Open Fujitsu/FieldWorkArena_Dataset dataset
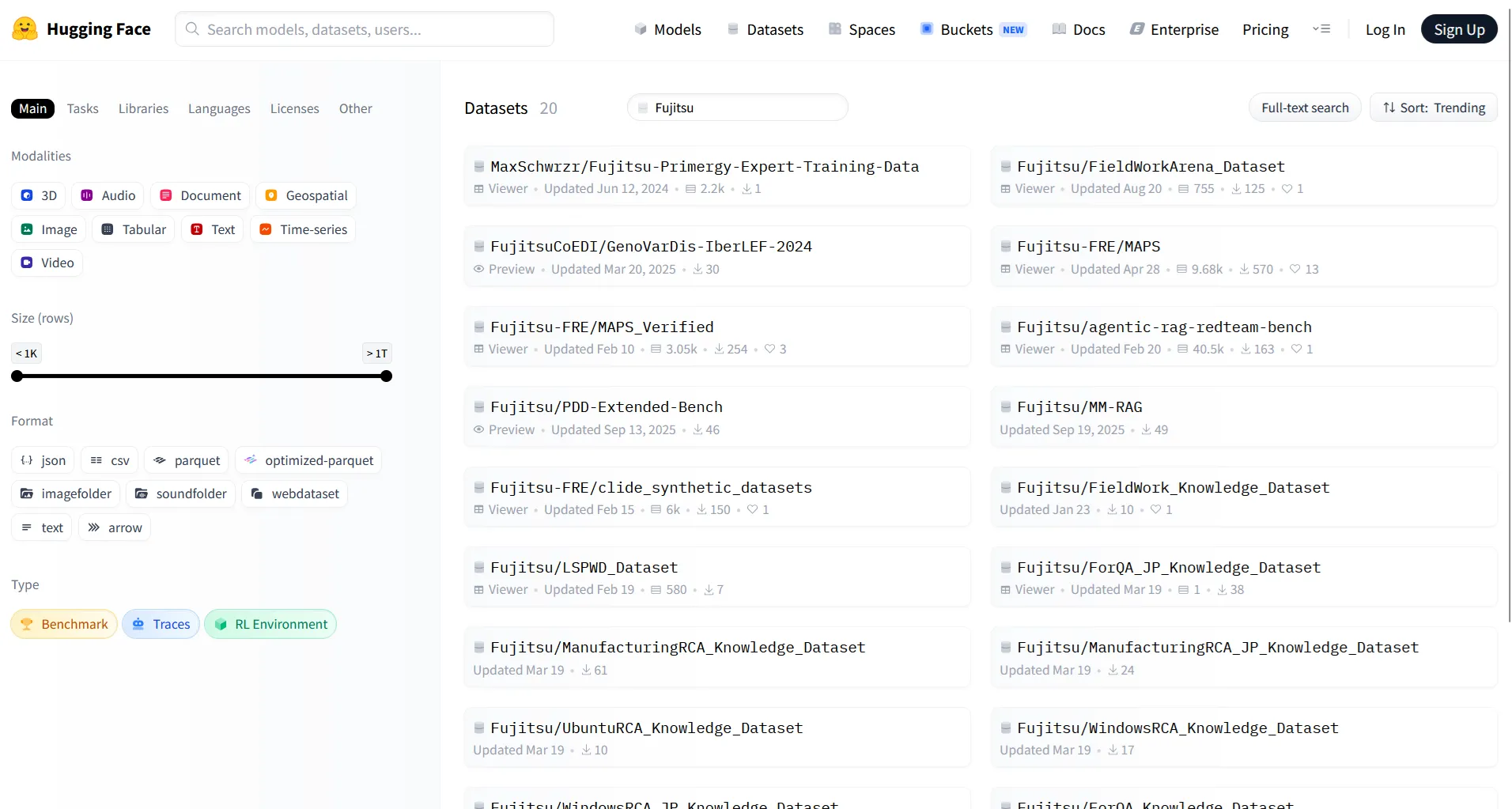 pyautogui.click(x=1244, y=176)
